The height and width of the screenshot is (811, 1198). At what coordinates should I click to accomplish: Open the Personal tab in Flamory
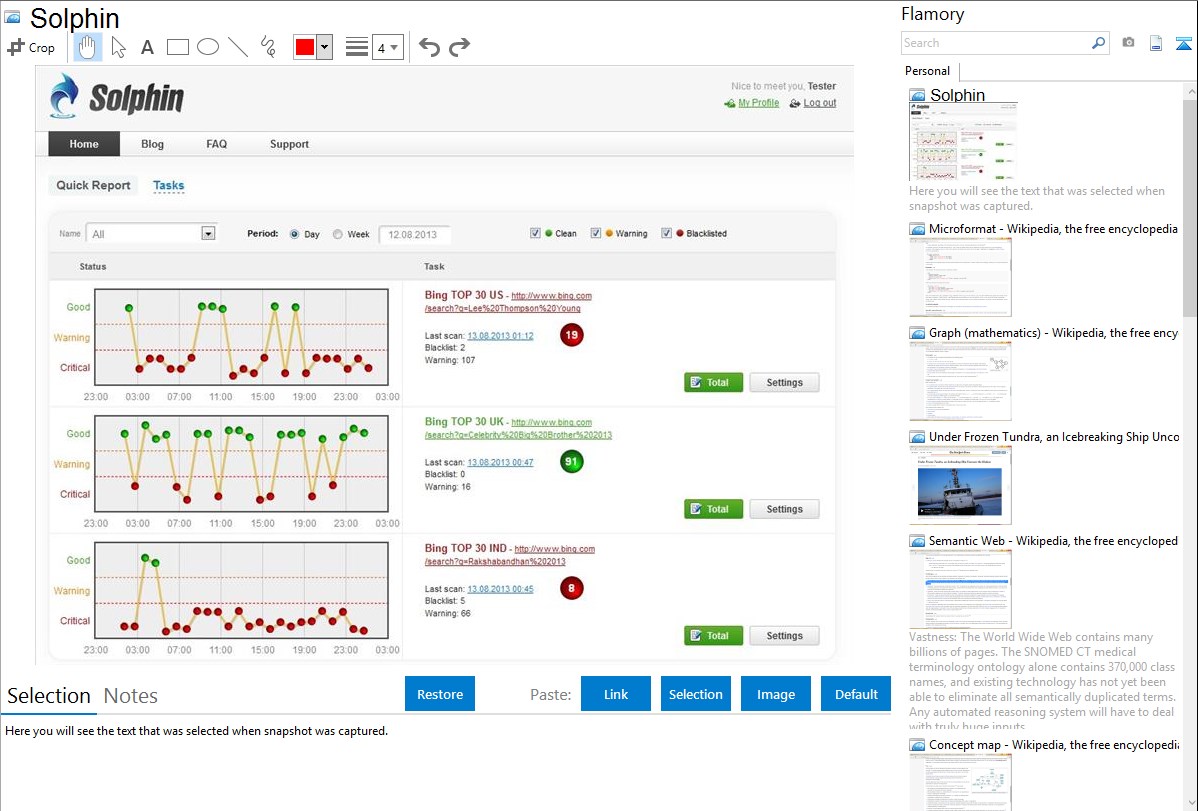coord(928,71)
